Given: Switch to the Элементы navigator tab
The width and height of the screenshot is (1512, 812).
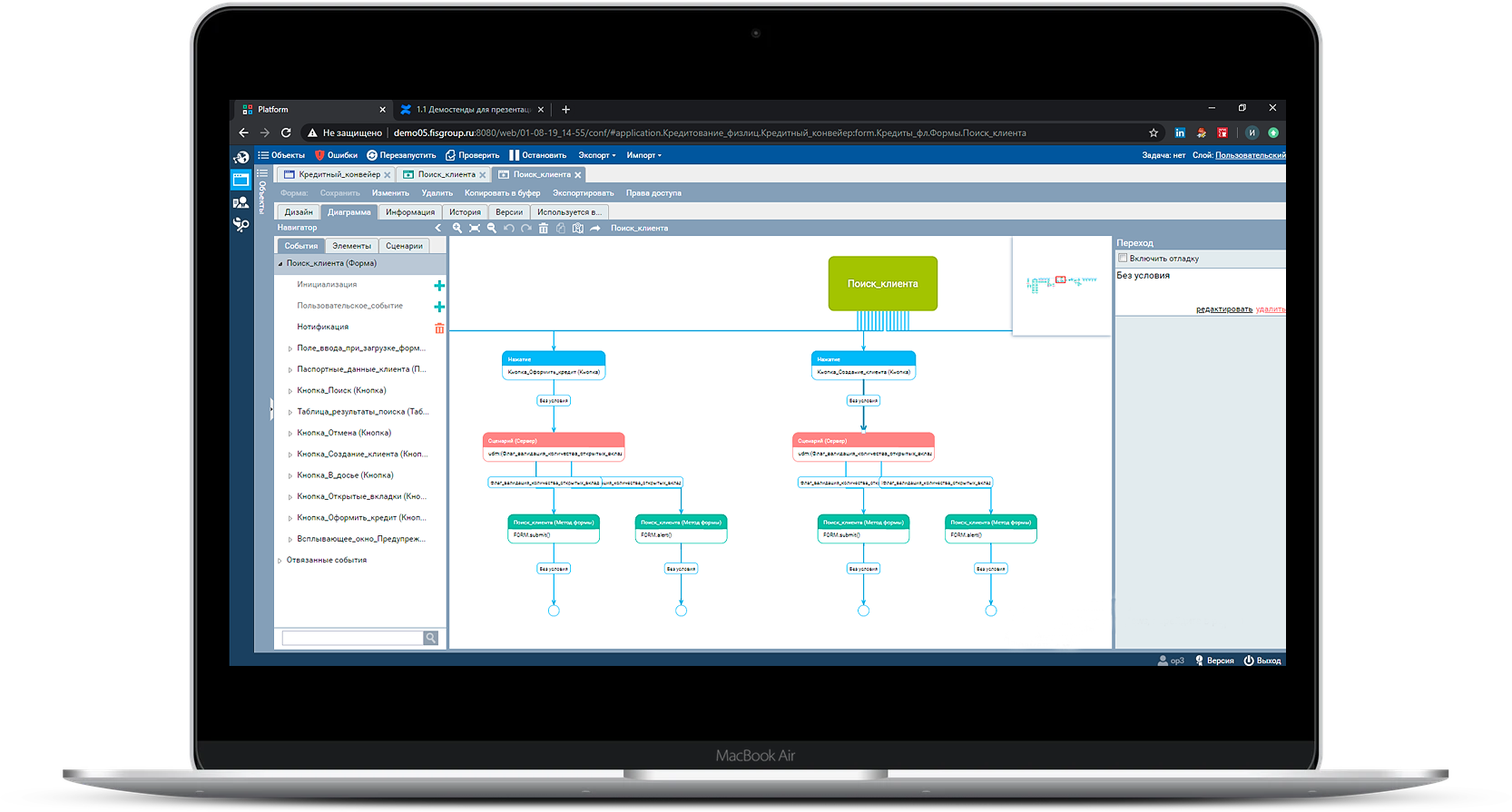Looking at the screenshot, I should (x=351, y=246).
